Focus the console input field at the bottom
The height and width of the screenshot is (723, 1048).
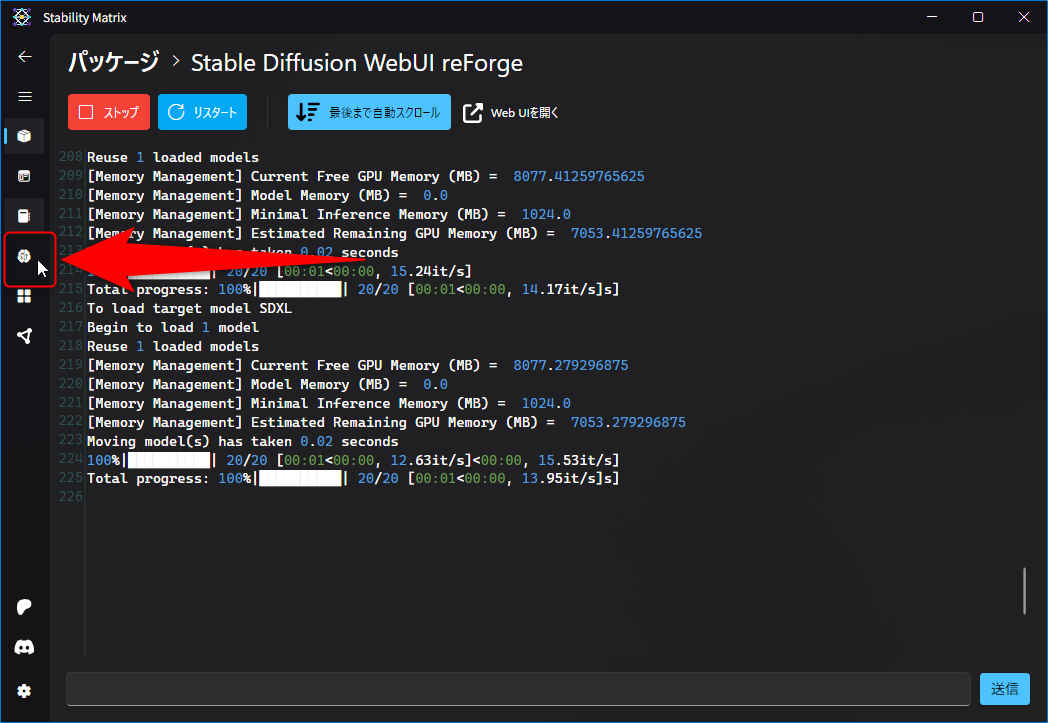point(517,689)
